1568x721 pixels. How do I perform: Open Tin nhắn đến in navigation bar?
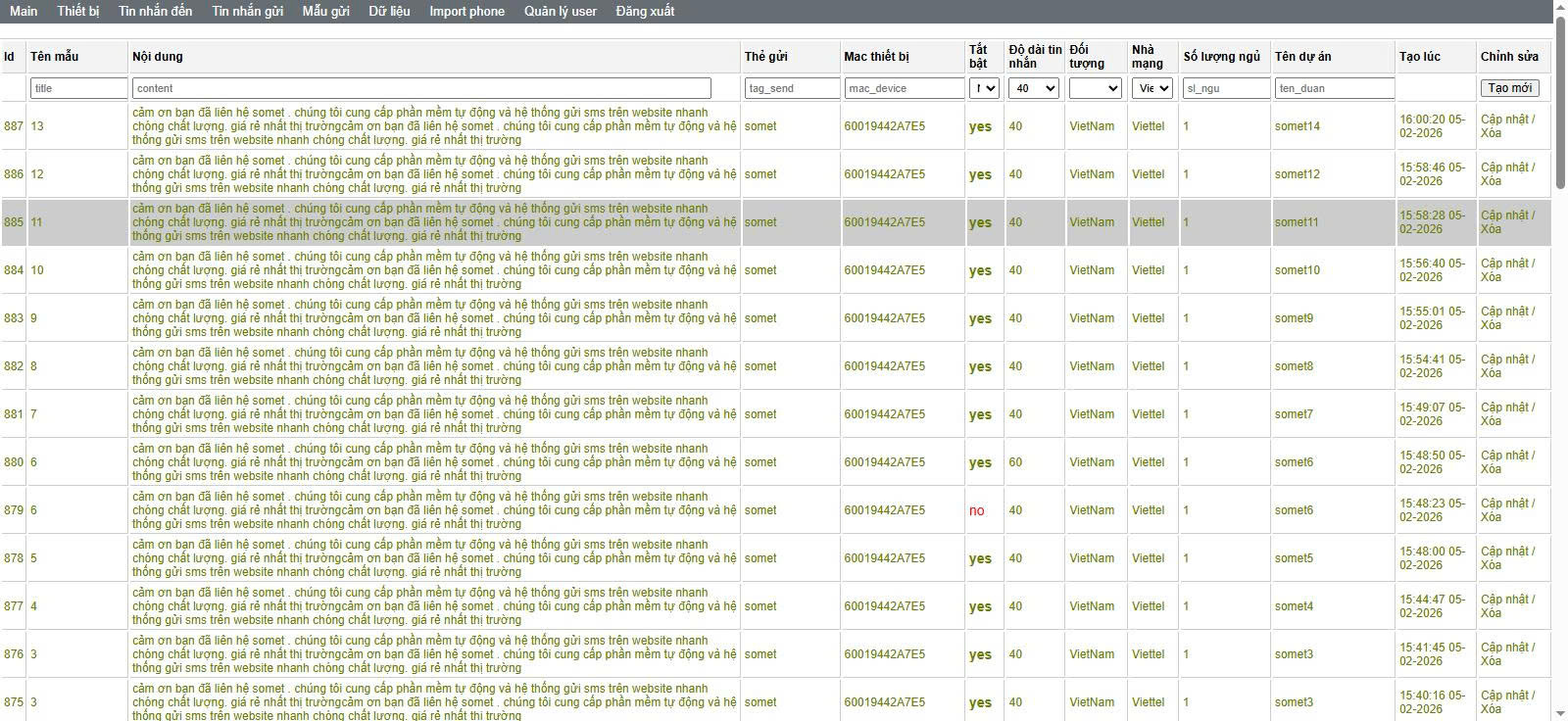pyautogui.click(x=155, y=12)
